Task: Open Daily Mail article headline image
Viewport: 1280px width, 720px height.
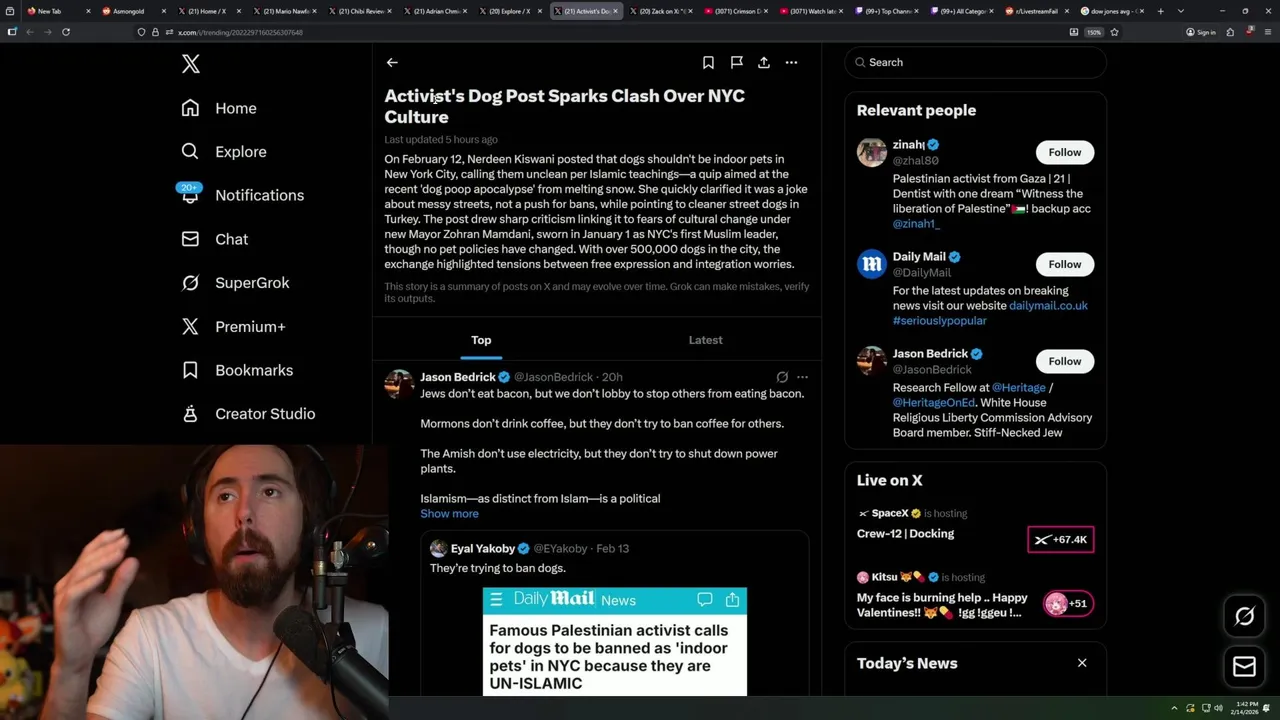Action: 614,642
